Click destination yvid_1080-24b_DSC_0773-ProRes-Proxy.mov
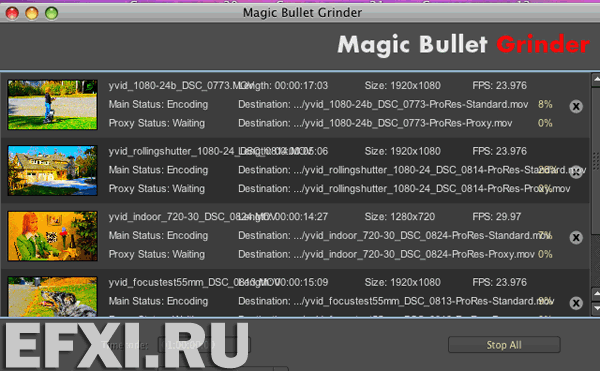 pyautogui.click(x=375, y=123)
